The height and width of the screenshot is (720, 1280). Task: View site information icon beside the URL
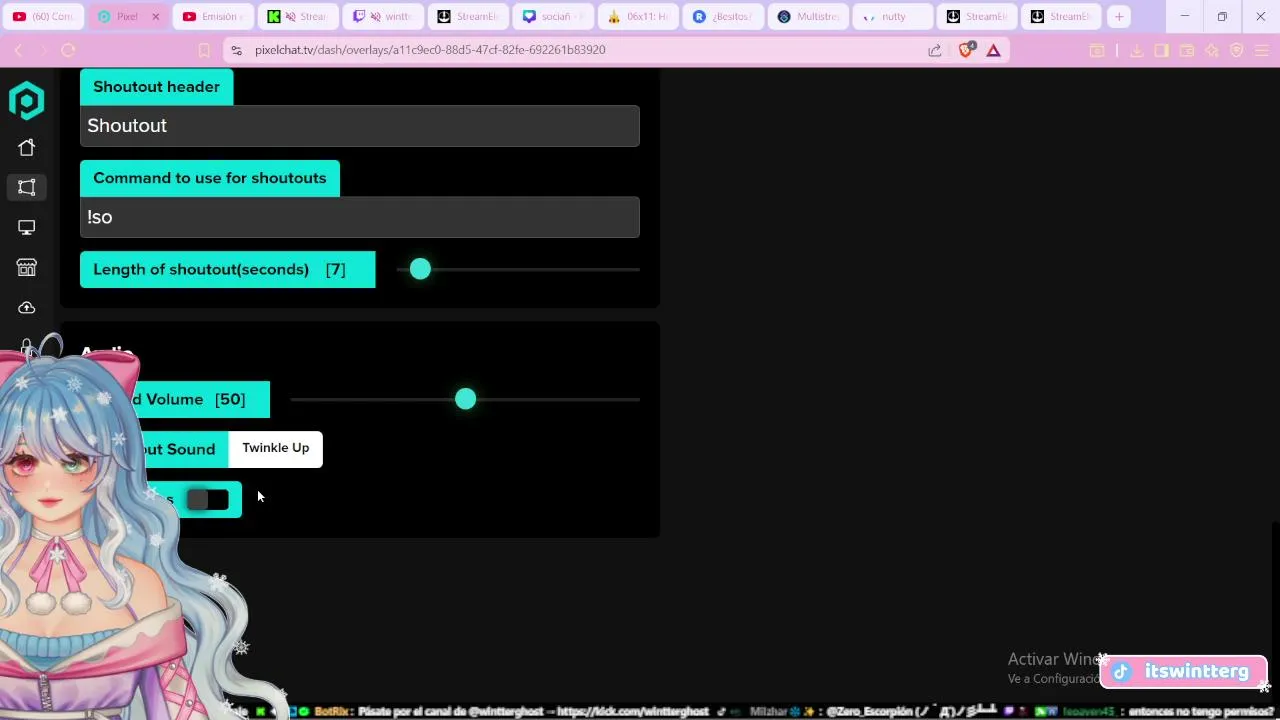pyautogui.click(x=235, y=50)
